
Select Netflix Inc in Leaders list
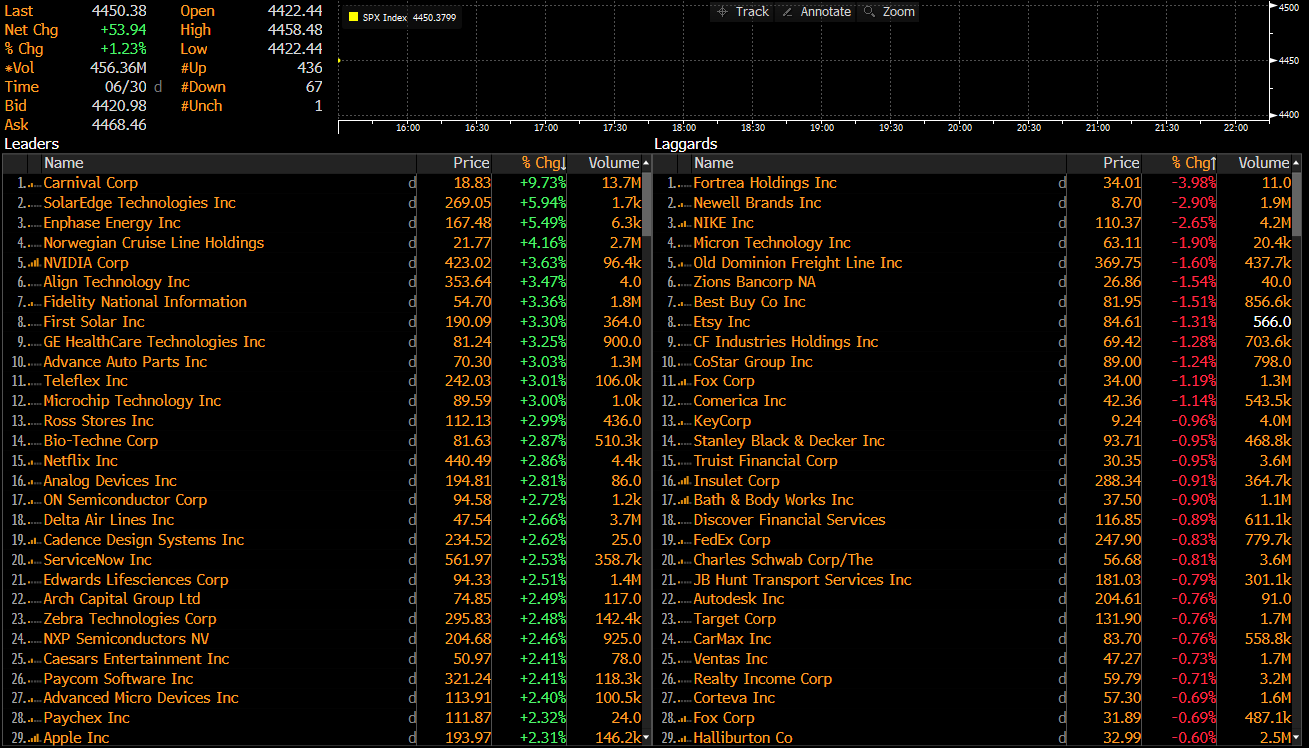tap(80, 461)
